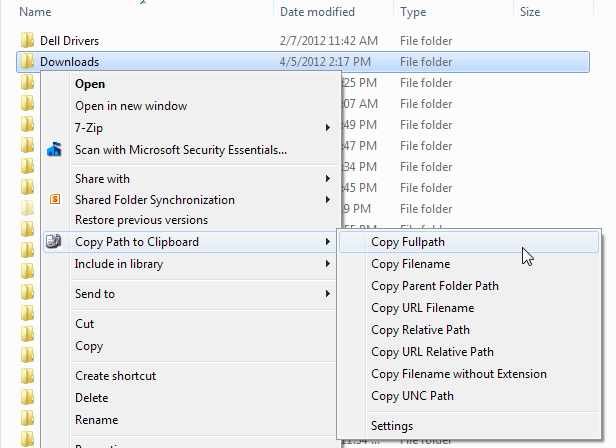Image resolution: width=616 pixels, height=448 pixels.
Task: Select the Send to entry
Action: point(95,294)
